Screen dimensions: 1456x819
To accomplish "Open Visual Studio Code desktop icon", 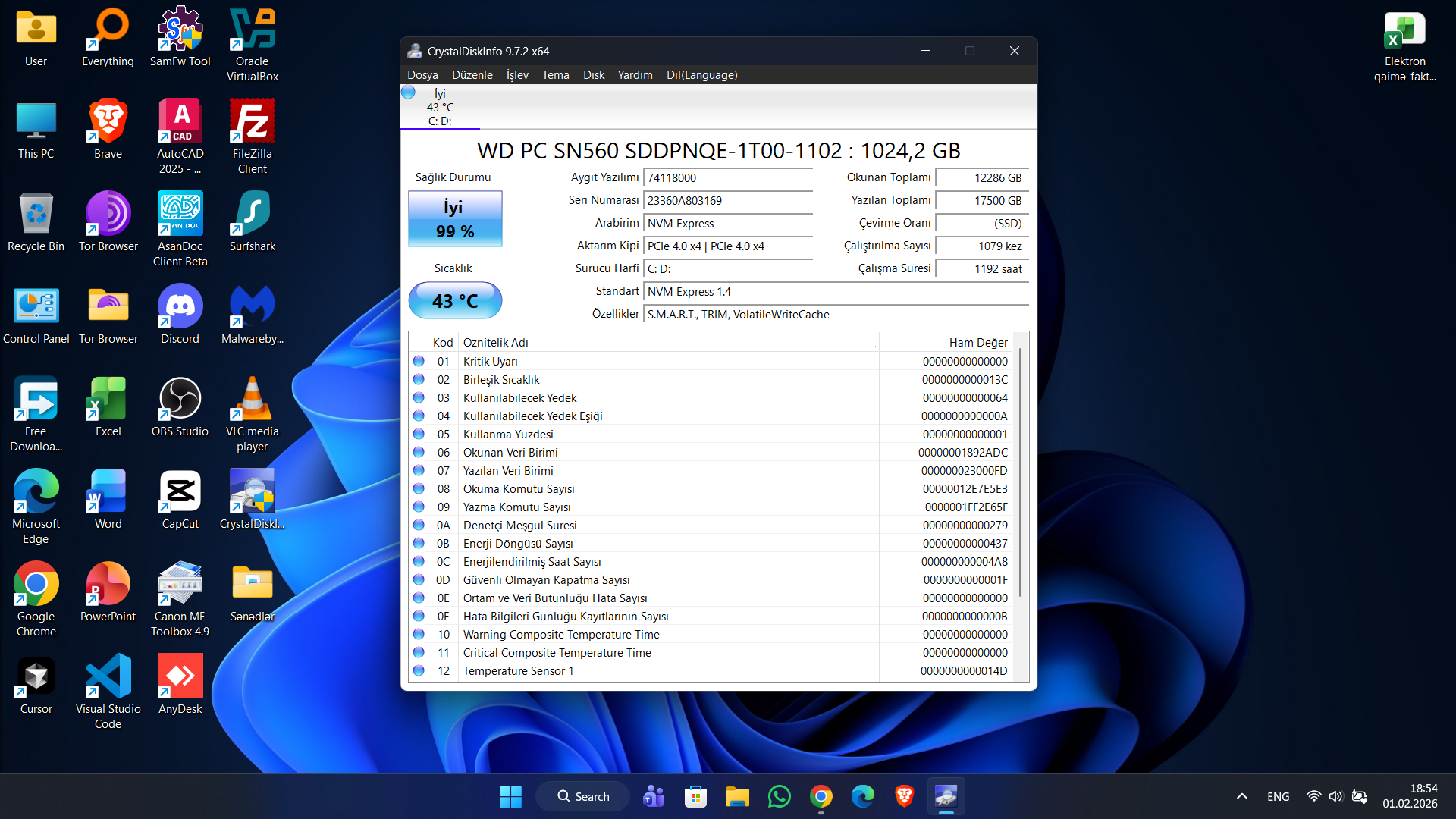I will point(108,693).
